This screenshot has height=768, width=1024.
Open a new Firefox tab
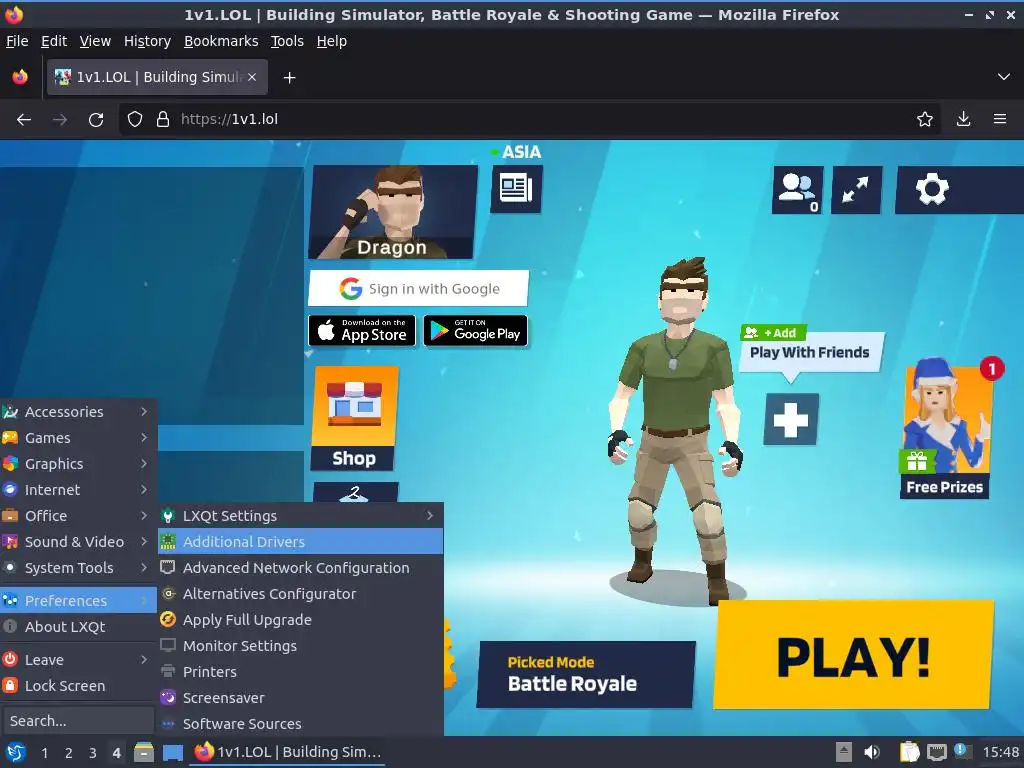(x=289, y=78)
